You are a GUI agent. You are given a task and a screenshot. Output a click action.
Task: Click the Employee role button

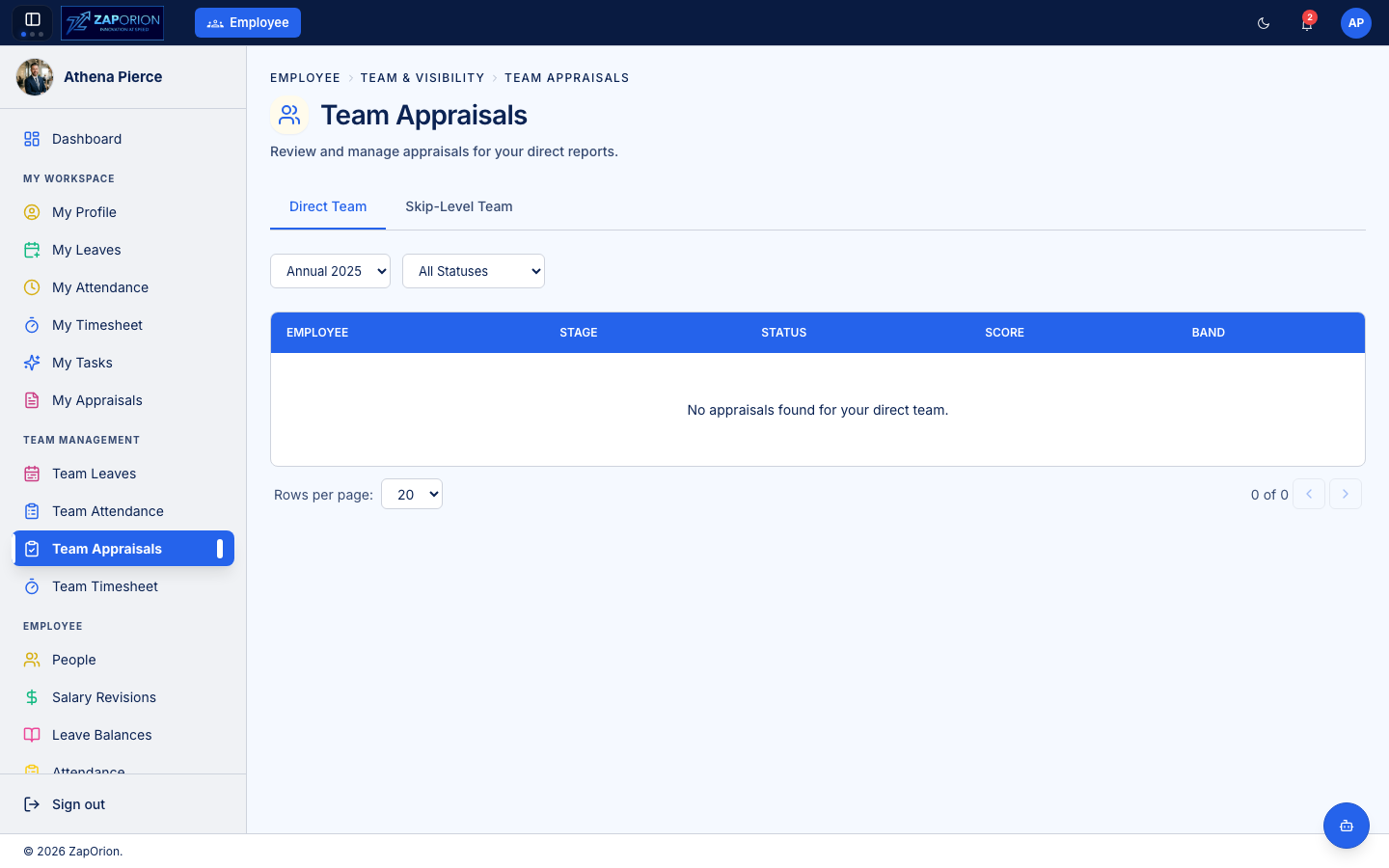click(248, 22)
